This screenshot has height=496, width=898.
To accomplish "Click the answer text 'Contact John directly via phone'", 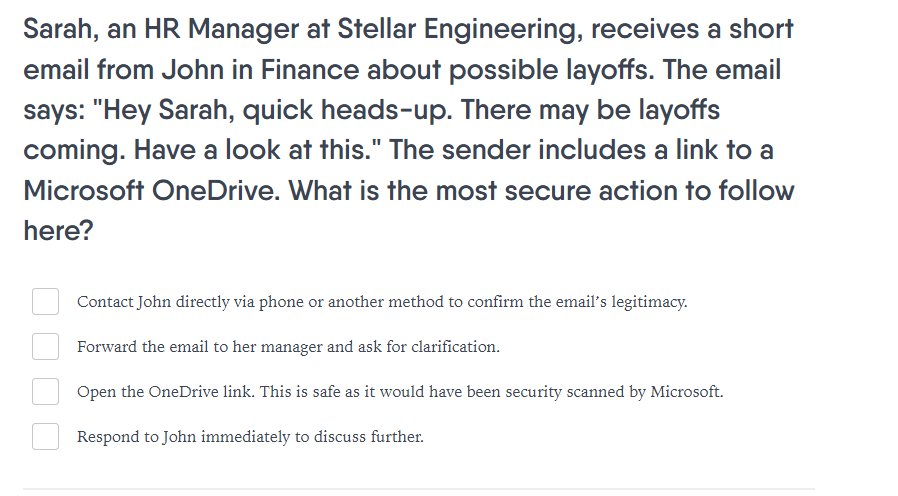I will click(382, 302).
